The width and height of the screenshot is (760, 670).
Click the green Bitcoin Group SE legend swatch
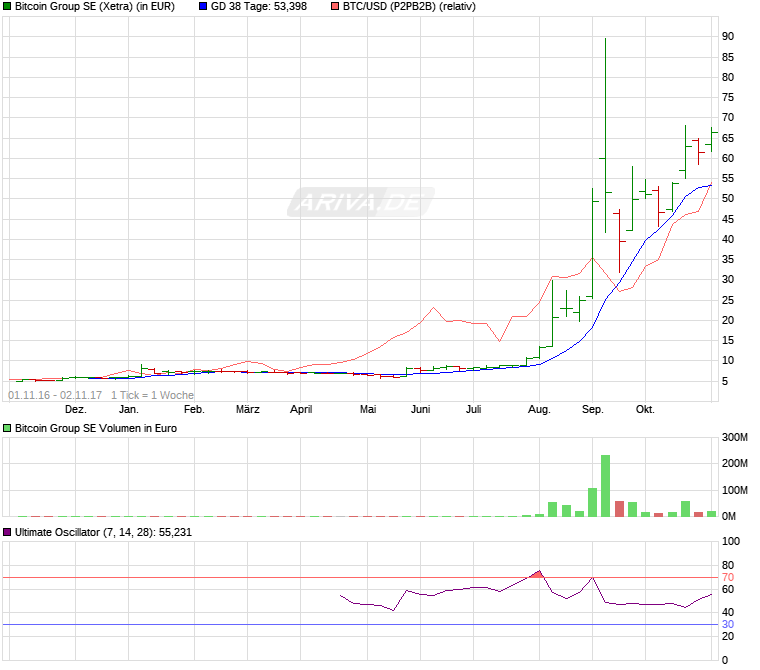click(7, 7)
